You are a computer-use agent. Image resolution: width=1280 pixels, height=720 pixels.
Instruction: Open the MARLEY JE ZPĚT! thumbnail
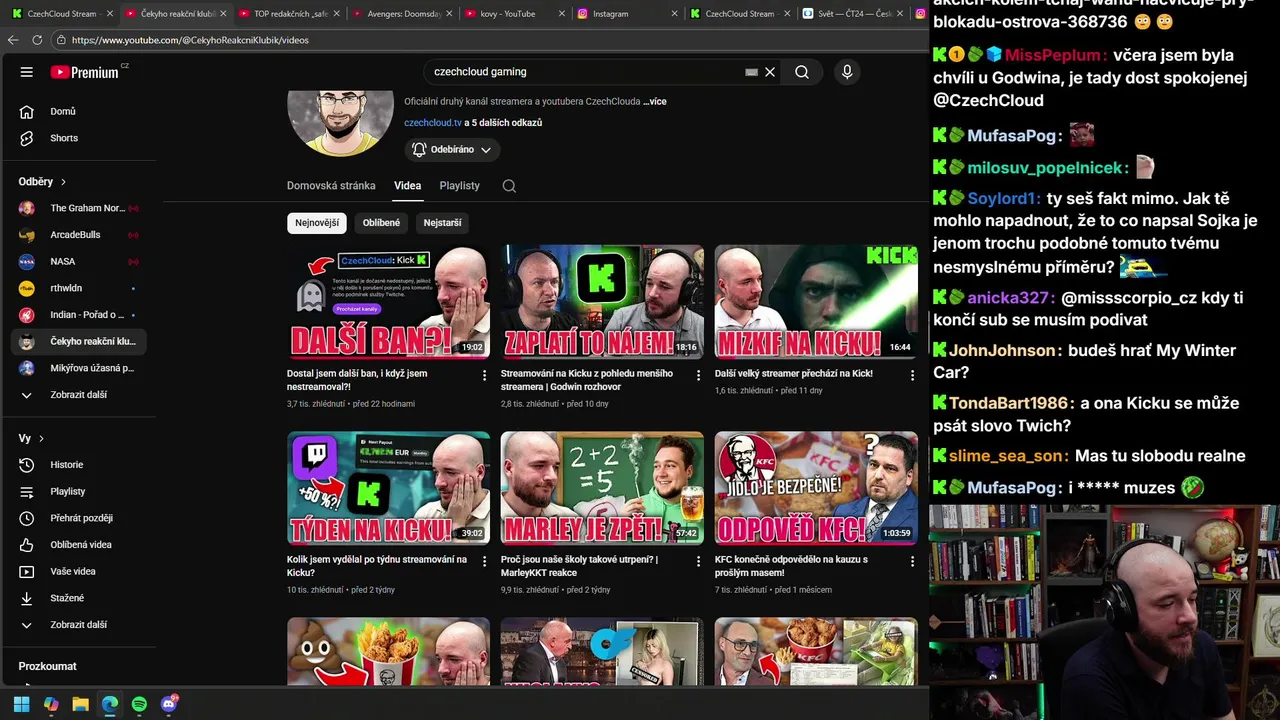click(602, 488)
